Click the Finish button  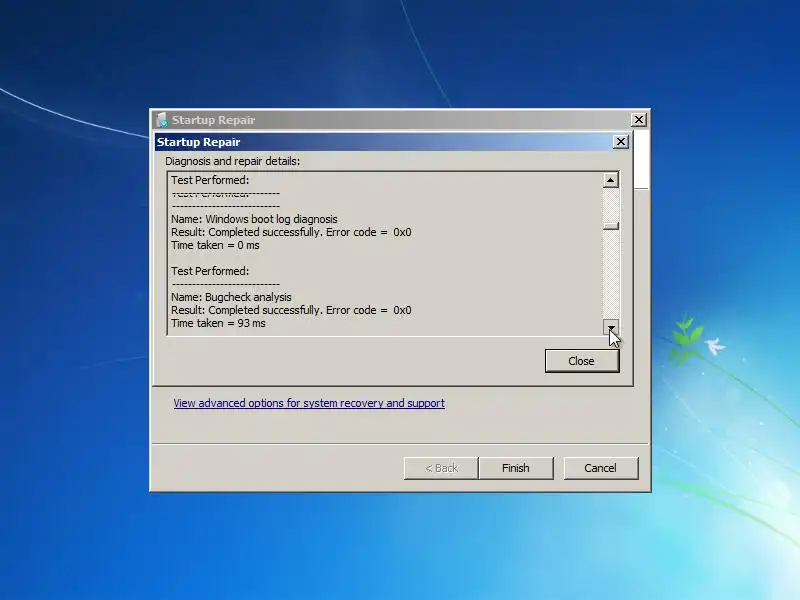(x=515, y=468)
